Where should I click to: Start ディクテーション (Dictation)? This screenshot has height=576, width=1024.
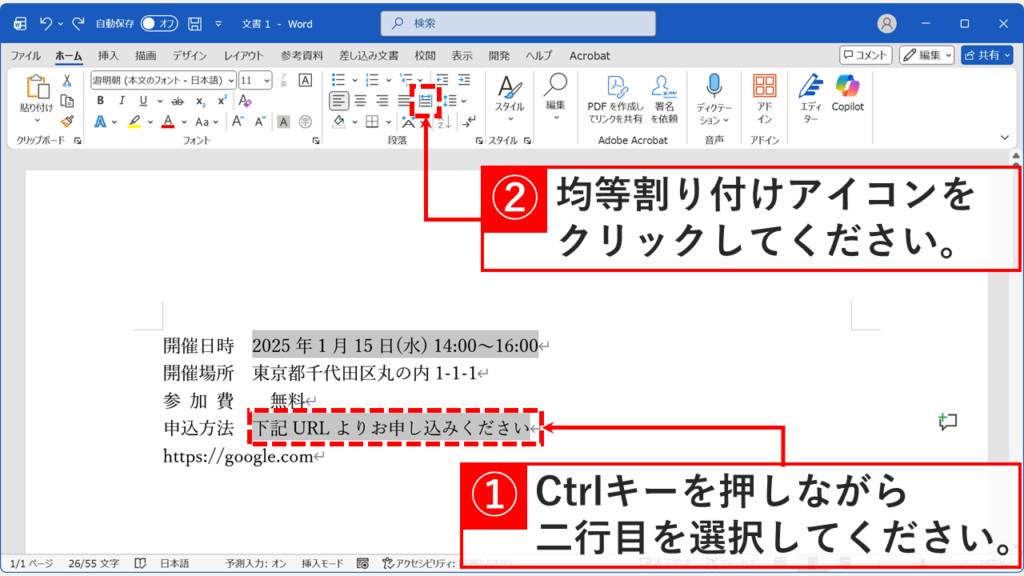tap(713, 95)
